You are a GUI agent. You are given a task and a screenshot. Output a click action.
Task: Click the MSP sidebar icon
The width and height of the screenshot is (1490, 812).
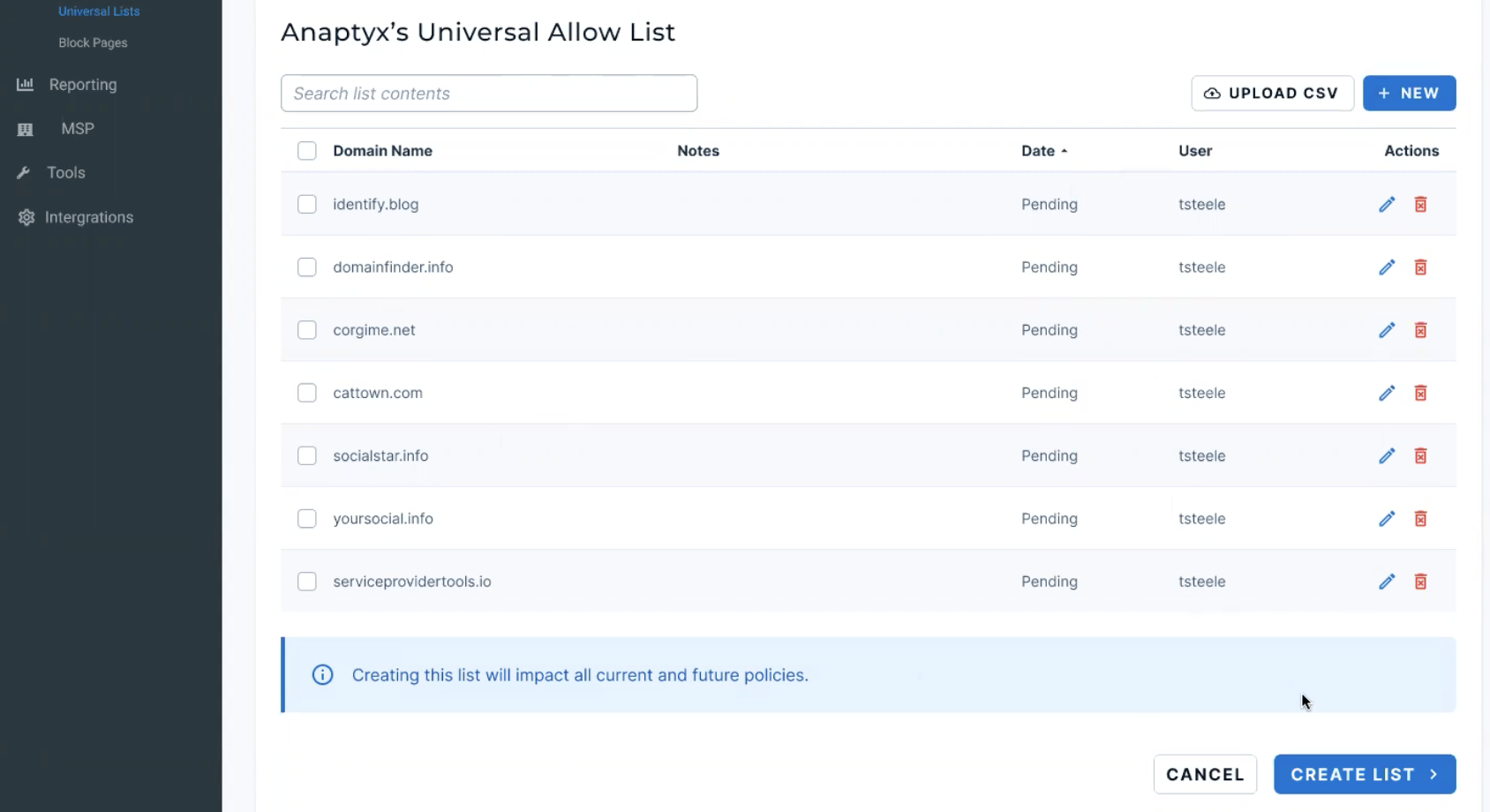coord(25,129)
